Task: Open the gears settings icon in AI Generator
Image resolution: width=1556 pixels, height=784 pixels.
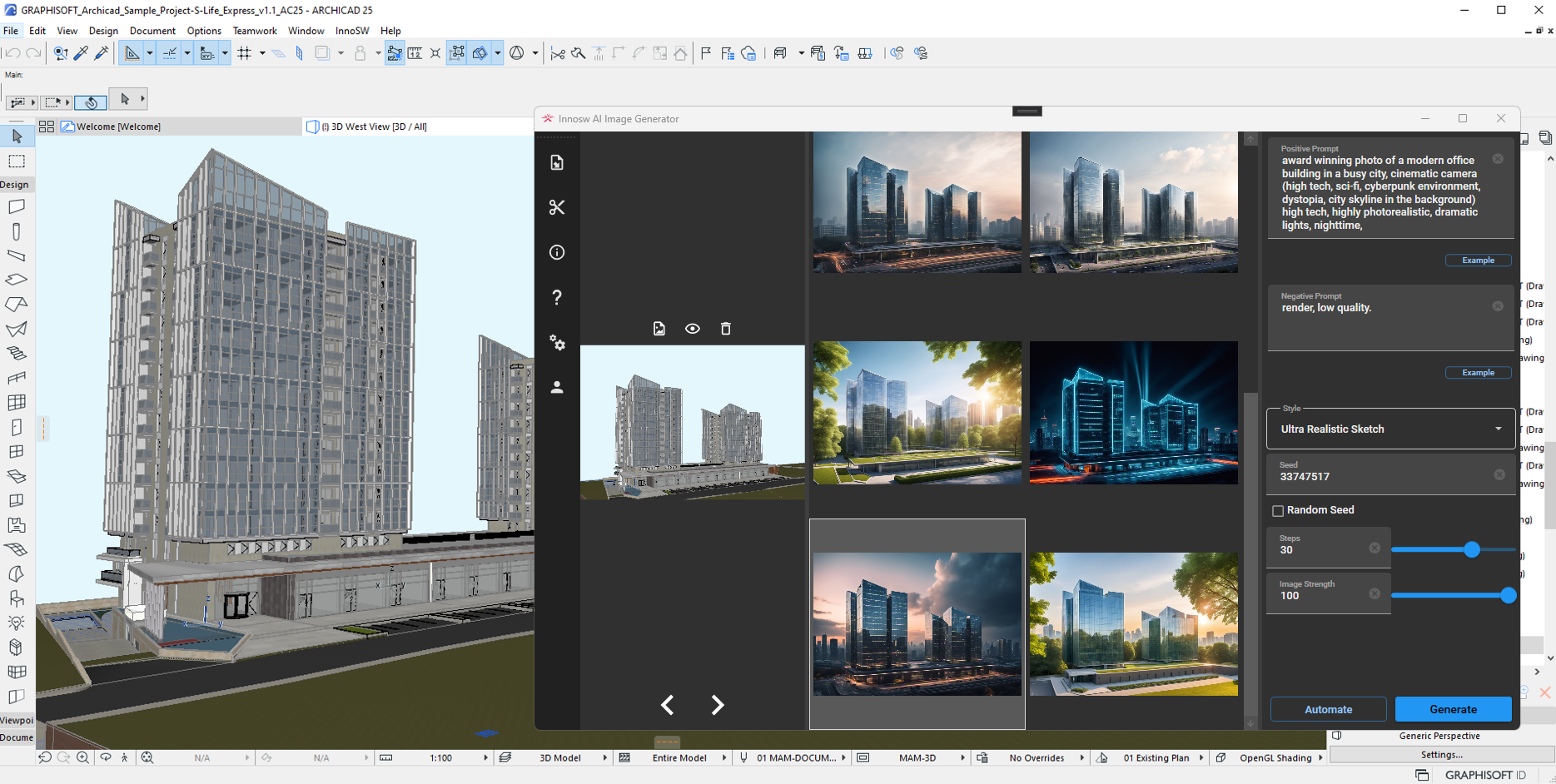Action: [557, 342]
